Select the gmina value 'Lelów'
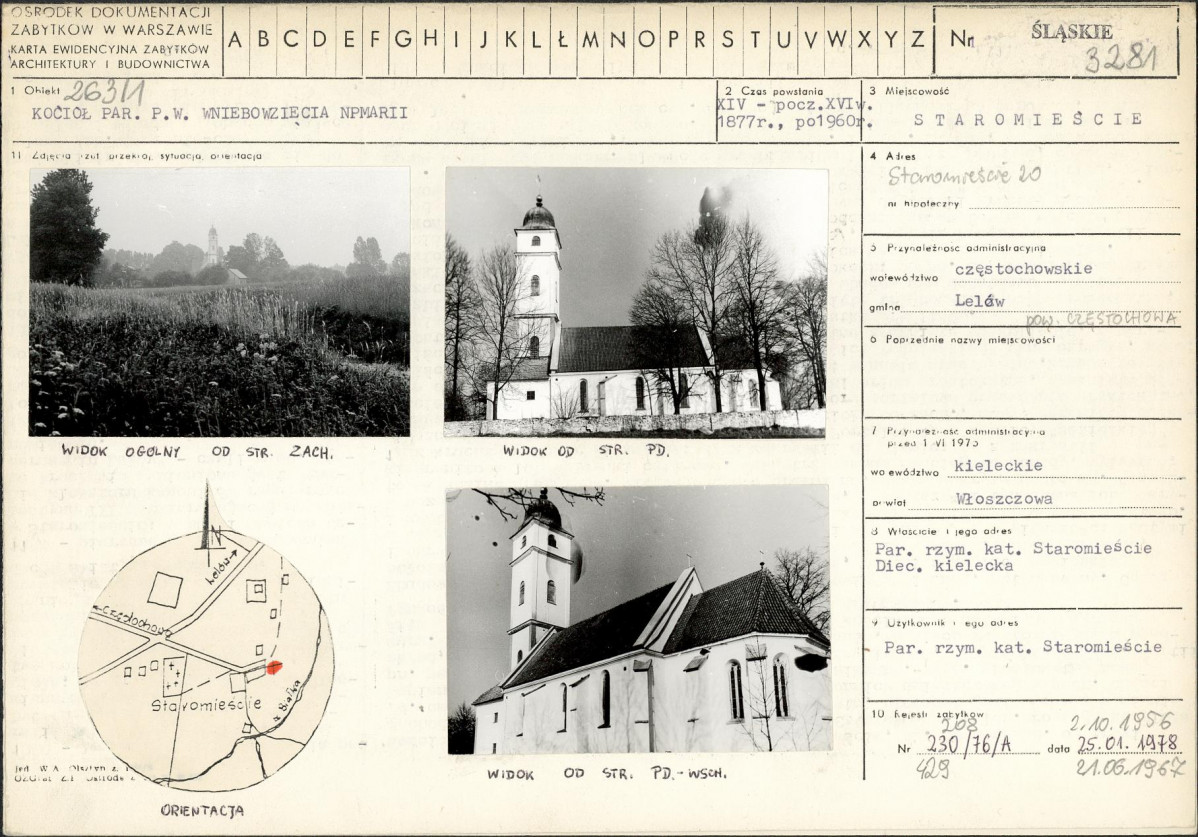The image size is (1198, 837). click(979, 301)
